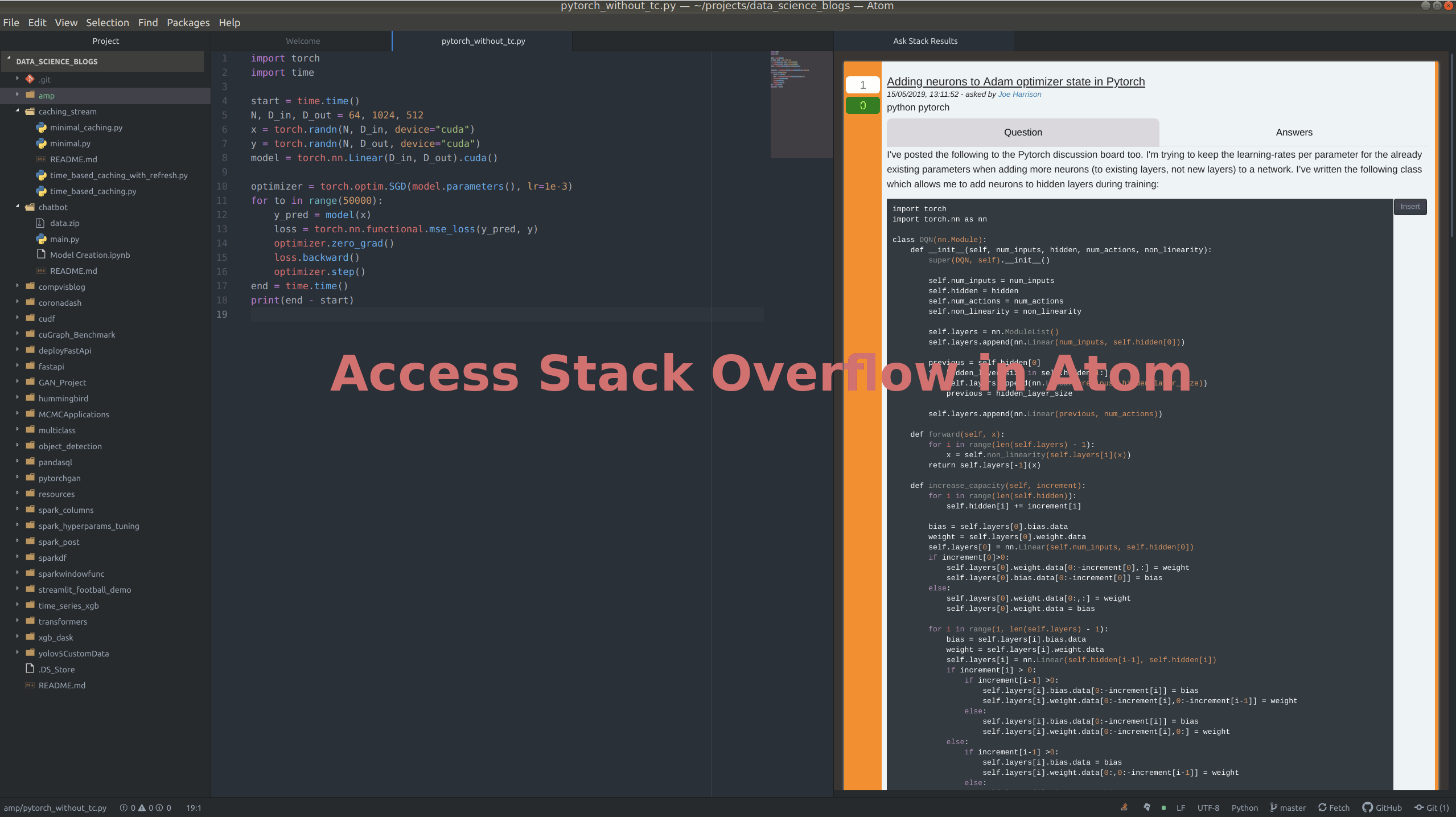Viewport: 1456px width, 817px height.
Task: Click the Python grammar selector
Action: coord(1245,808)
